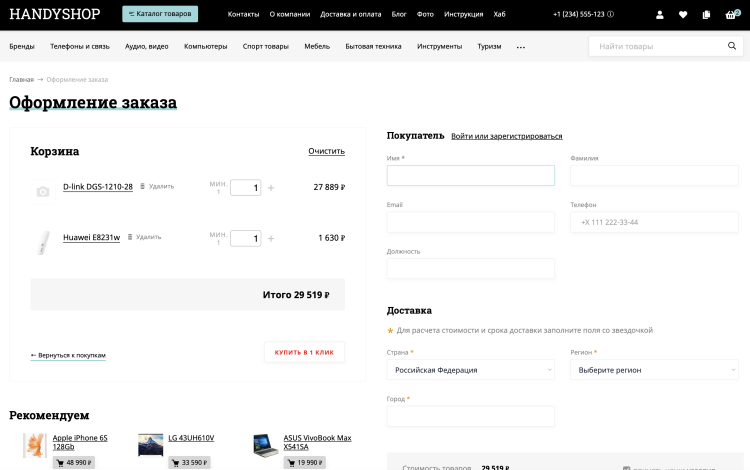This screenshot has height=470, width=750.
Task: Open Huawei E8231w product link
Action: click(92, 238)
